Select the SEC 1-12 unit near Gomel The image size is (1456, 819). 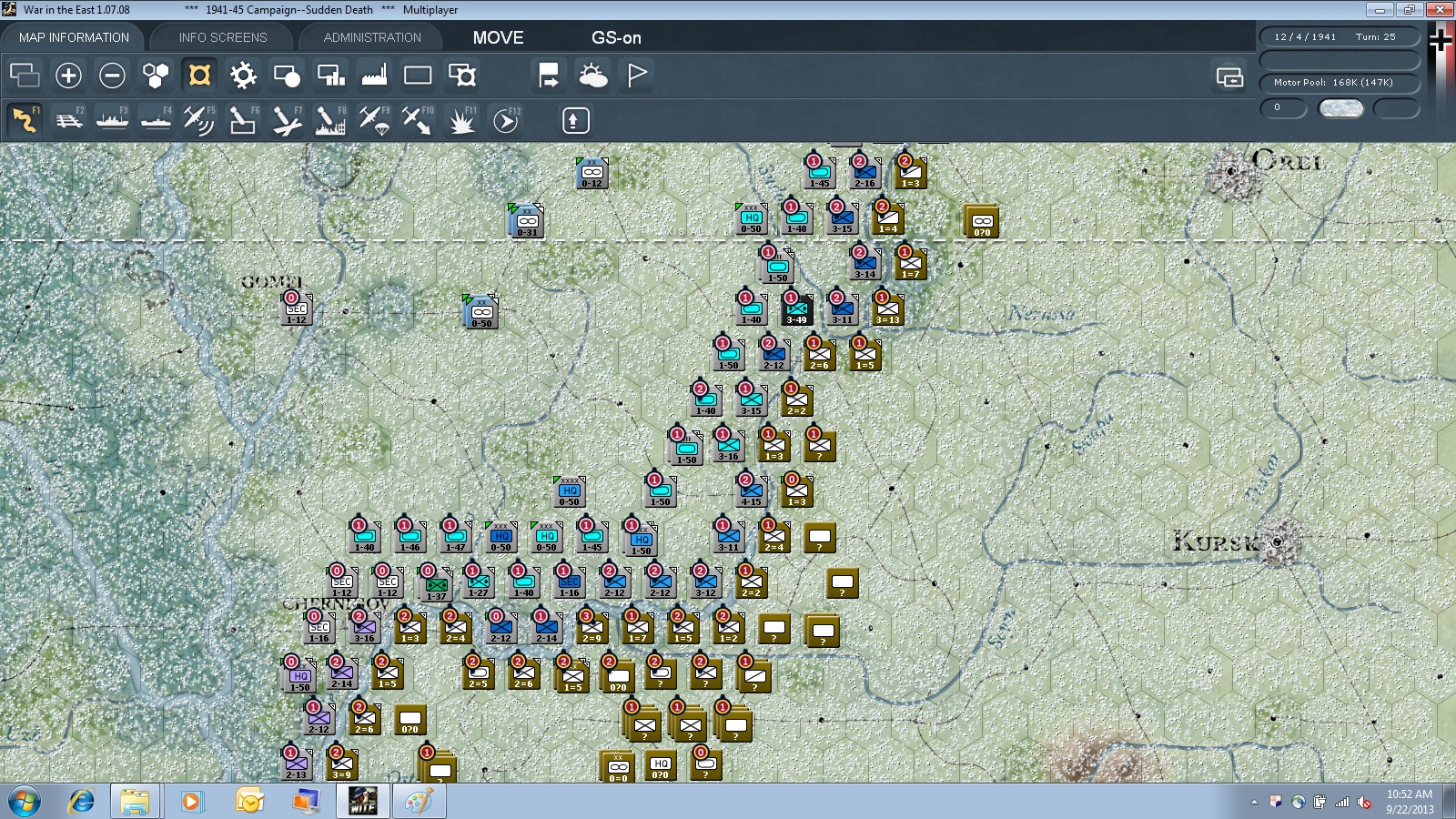click(x=297, y=309)
